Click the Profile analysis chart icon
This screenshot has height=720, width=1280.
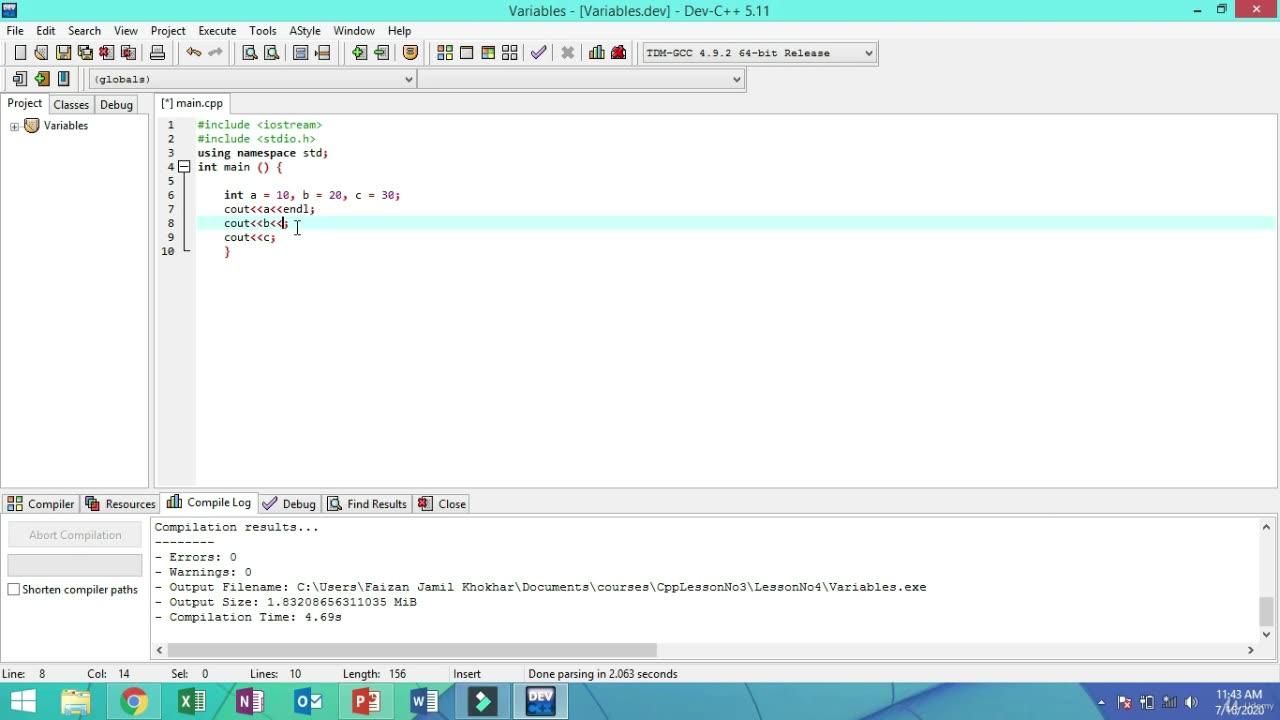597,53
